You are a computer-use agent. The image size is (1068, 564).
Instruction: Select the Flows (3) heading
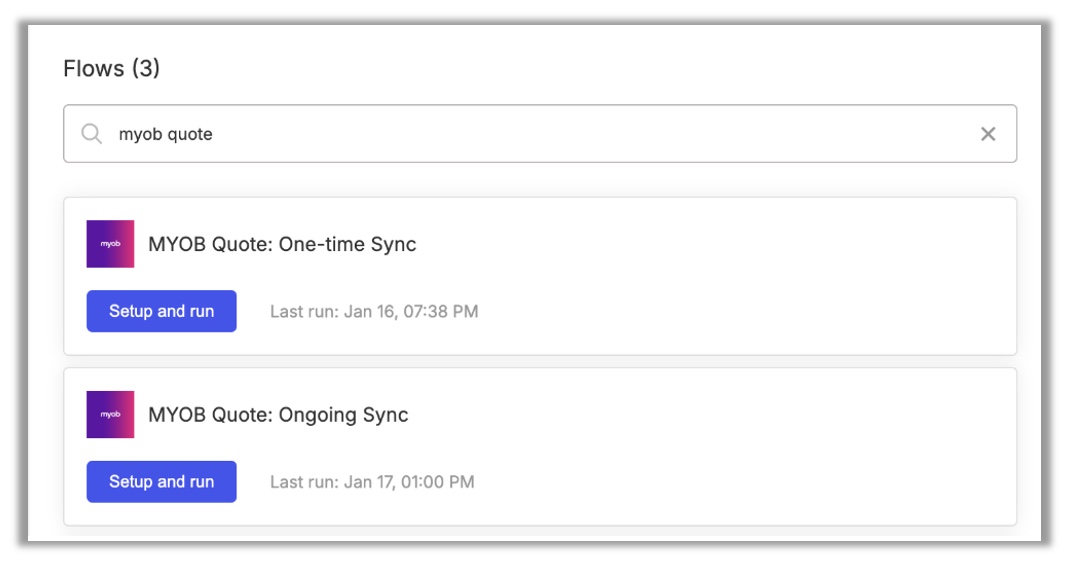[x=112, y=68]
